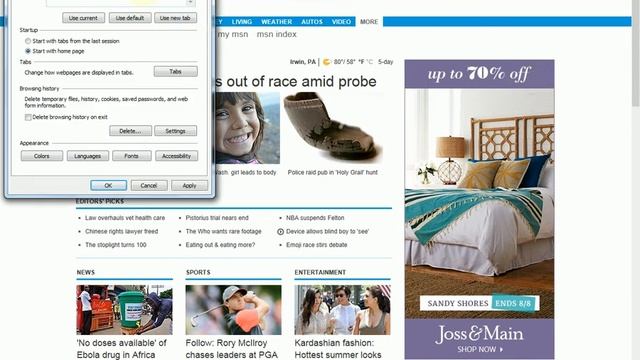
Task: Open Eating out & eating more? link
Action: (x=220, y=245)
